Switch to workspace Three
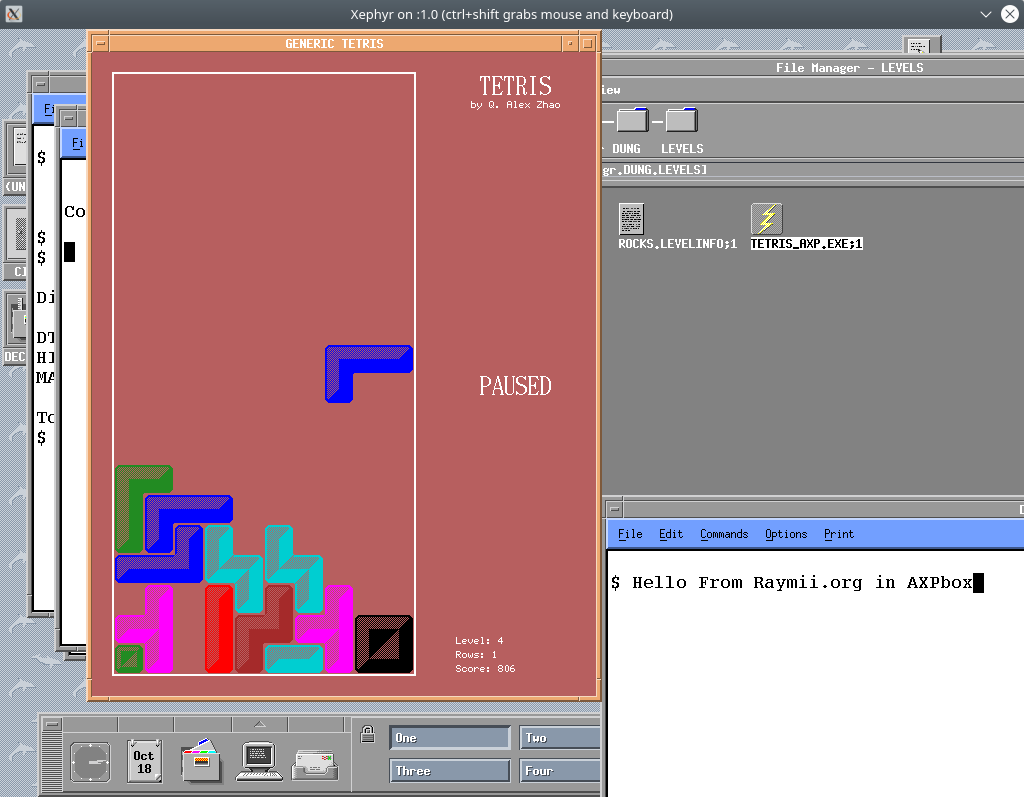This screenshot has width=1024, height=797. tap(449, 770)
